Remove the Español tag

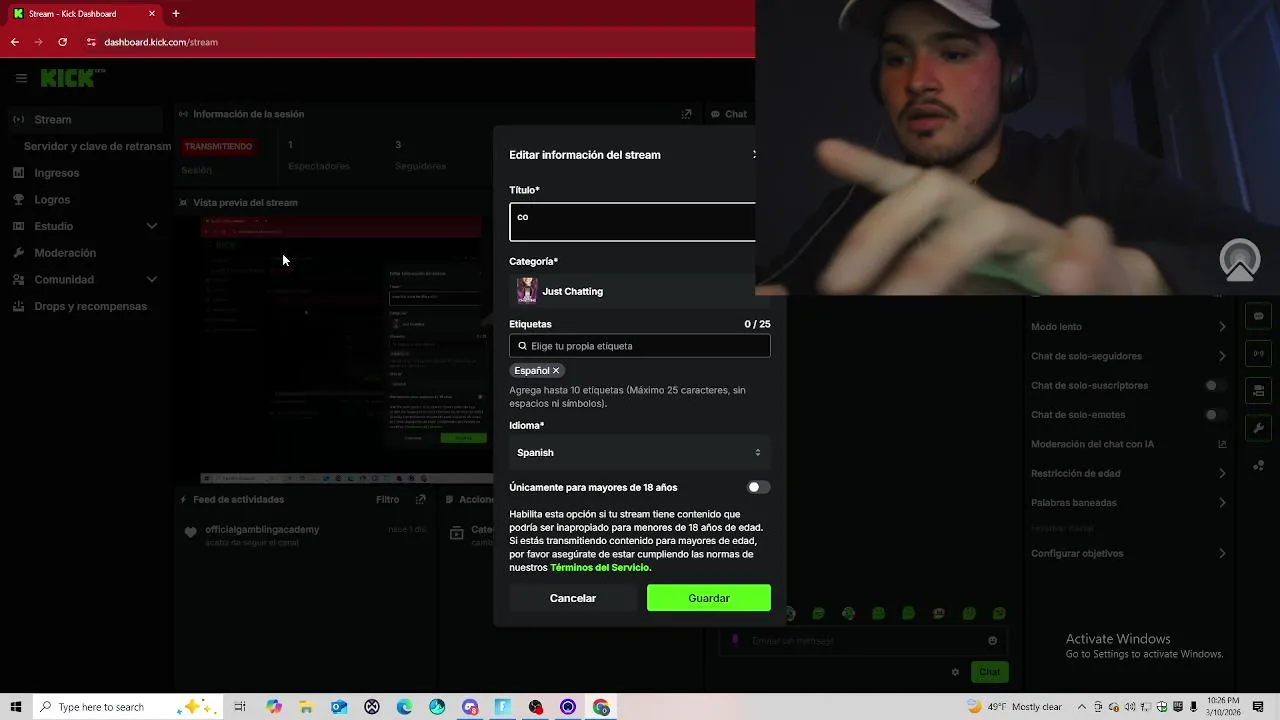556,370
